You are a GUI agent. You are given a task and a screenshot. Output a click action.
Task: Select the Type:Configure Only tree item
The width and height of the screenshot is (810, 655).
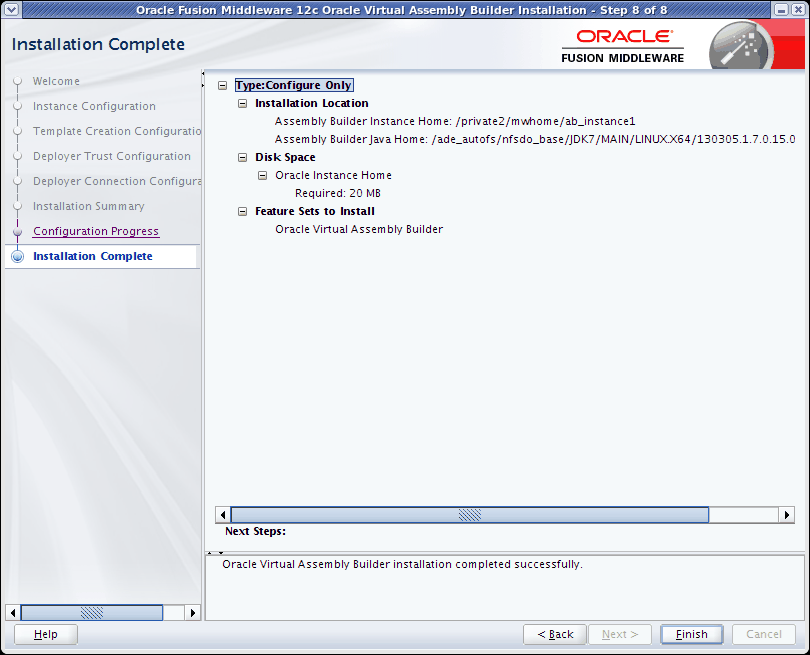294,85
